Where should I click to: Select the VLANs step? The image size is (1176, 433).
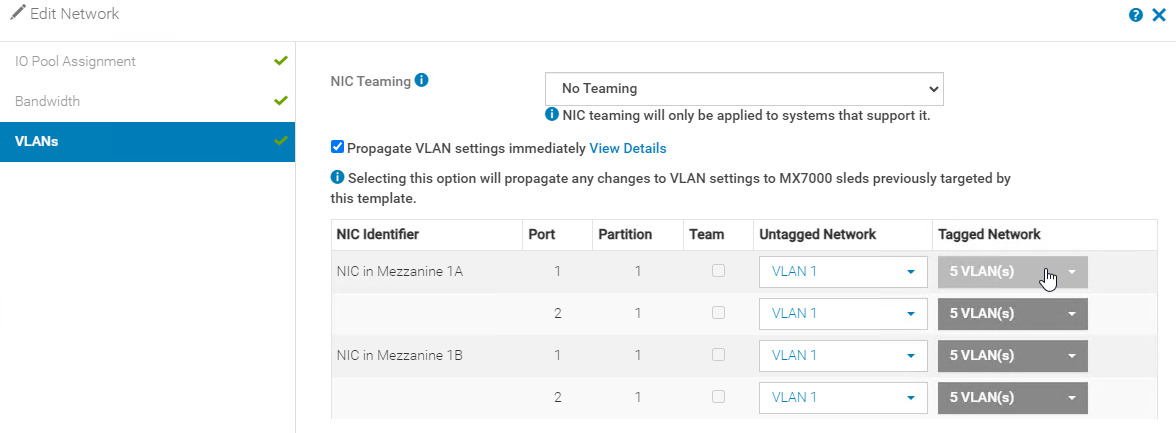(x=37, y=141)
